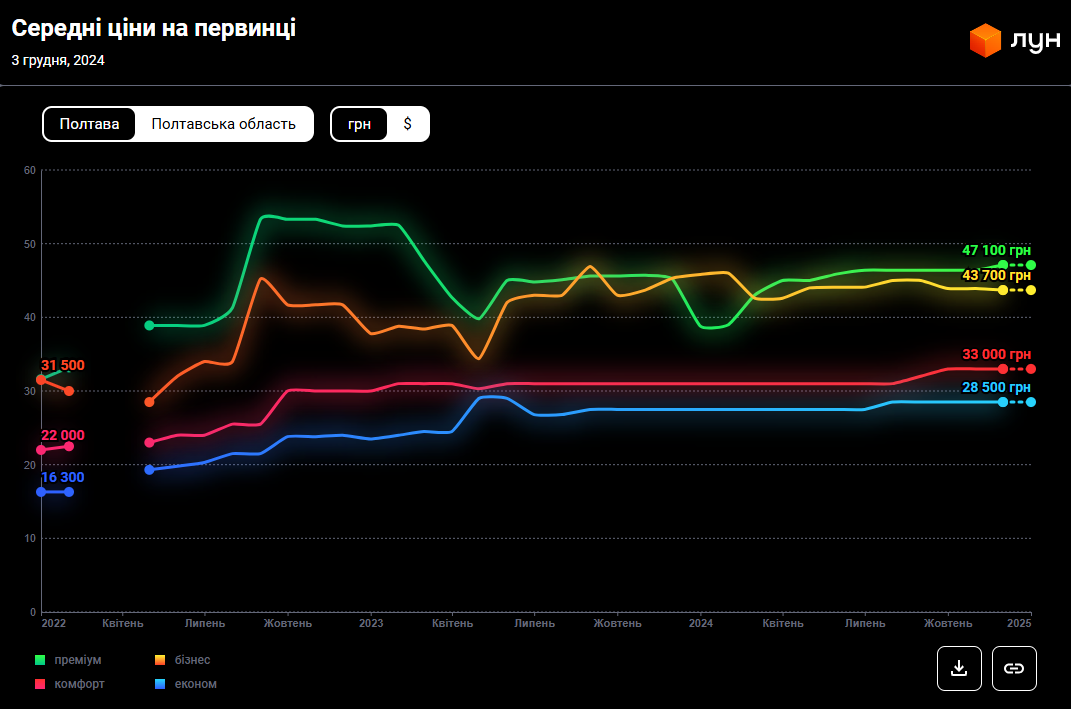Switch currency to dollar sign

click(407, 124)
